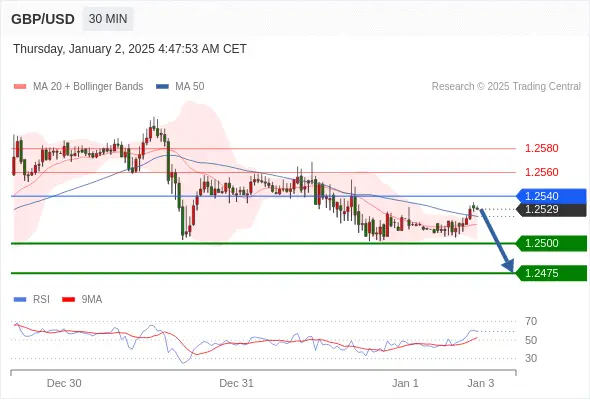Image resolution: width=590 pixels, height=400 pixels.
Task: Click the Jan 1 date axis label
Action: tap(405, 383)
